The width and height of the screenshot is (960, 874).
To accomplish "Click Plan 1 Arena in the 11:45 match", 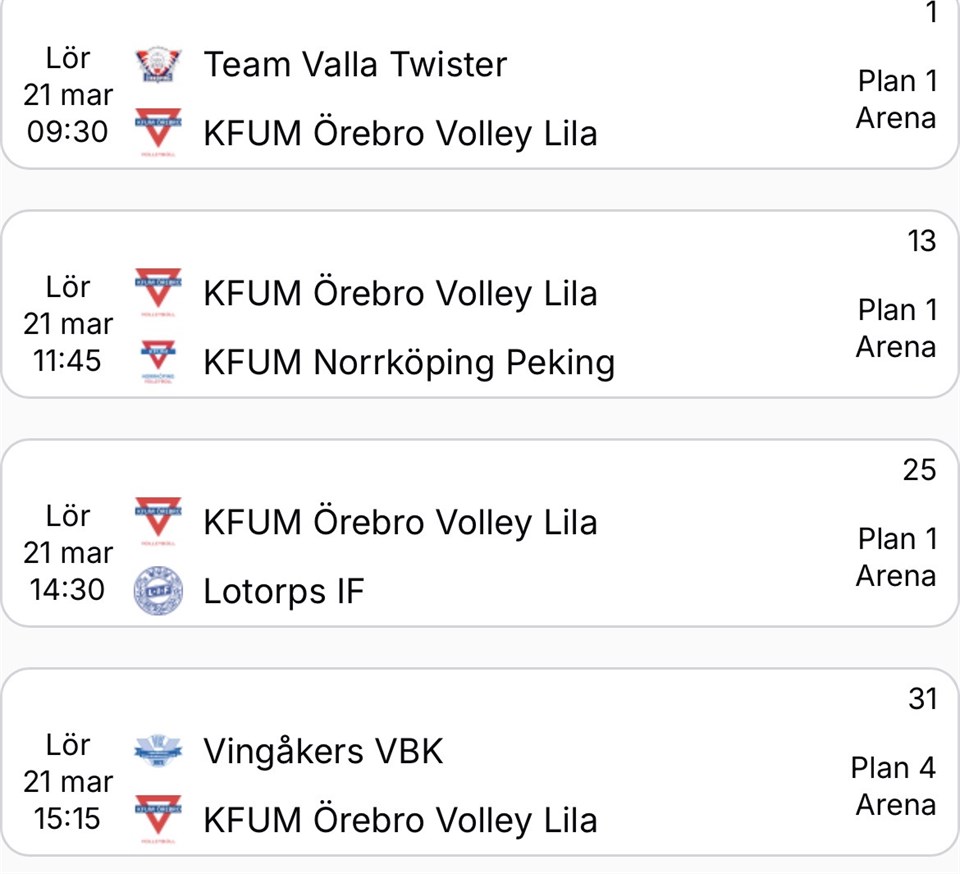I will (x=896, y=329).
